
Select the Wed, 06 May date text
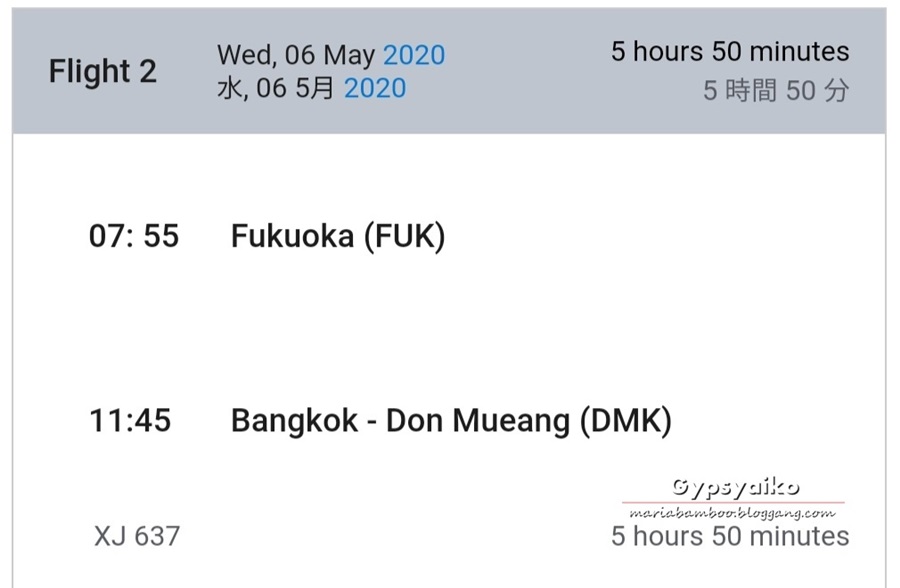point(296,56)
